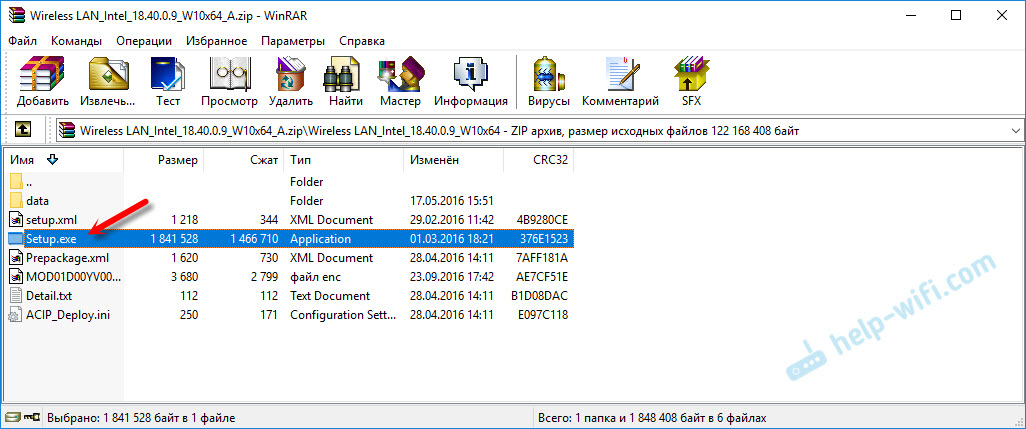This screenshot has height=429, width=1026.
Task: Click the Извлечь (Extract) toolbar icon
Action: tap(107, 80)
